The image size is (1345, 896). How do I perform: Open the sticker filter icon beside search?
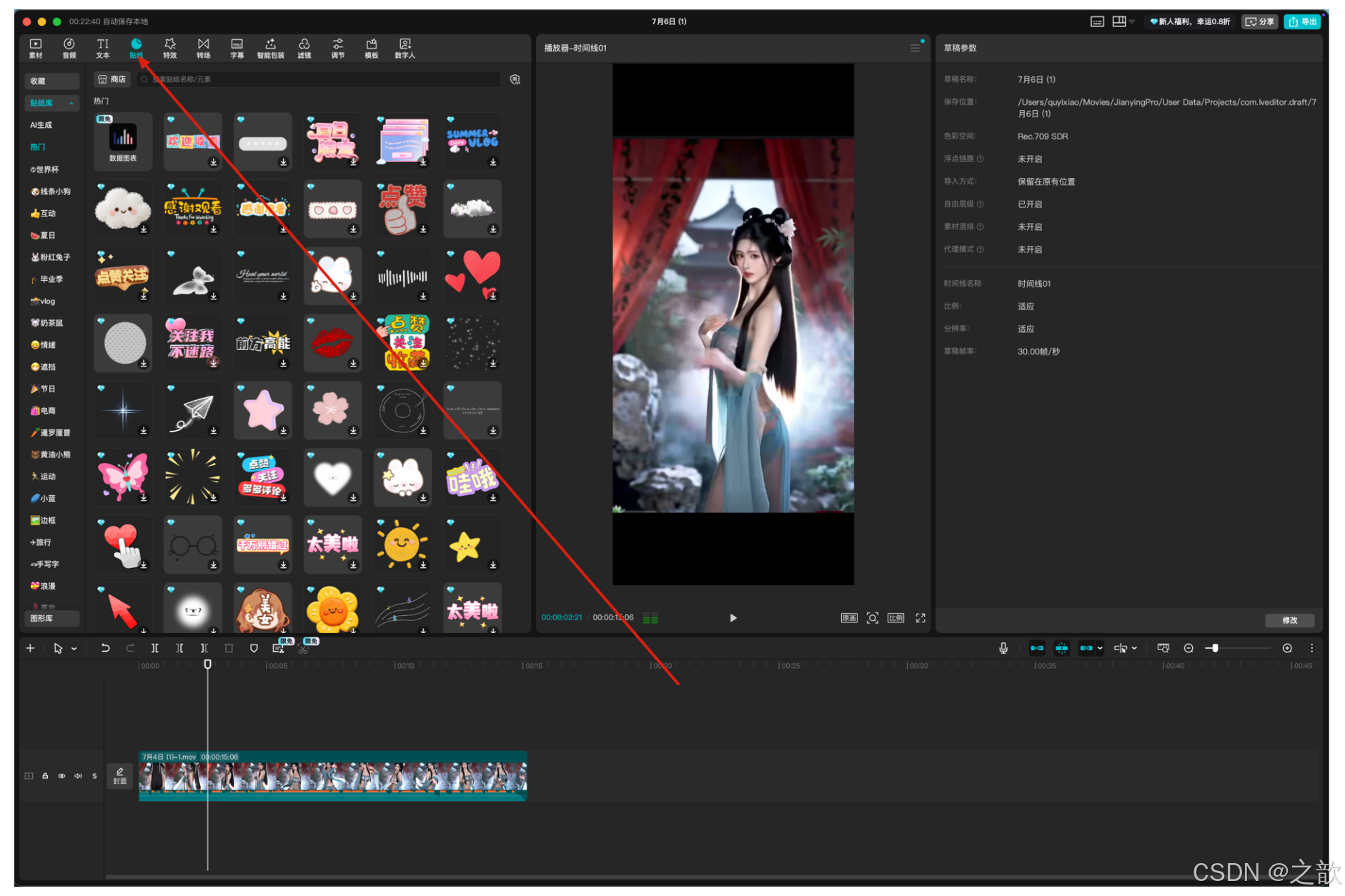coord(515,79)
